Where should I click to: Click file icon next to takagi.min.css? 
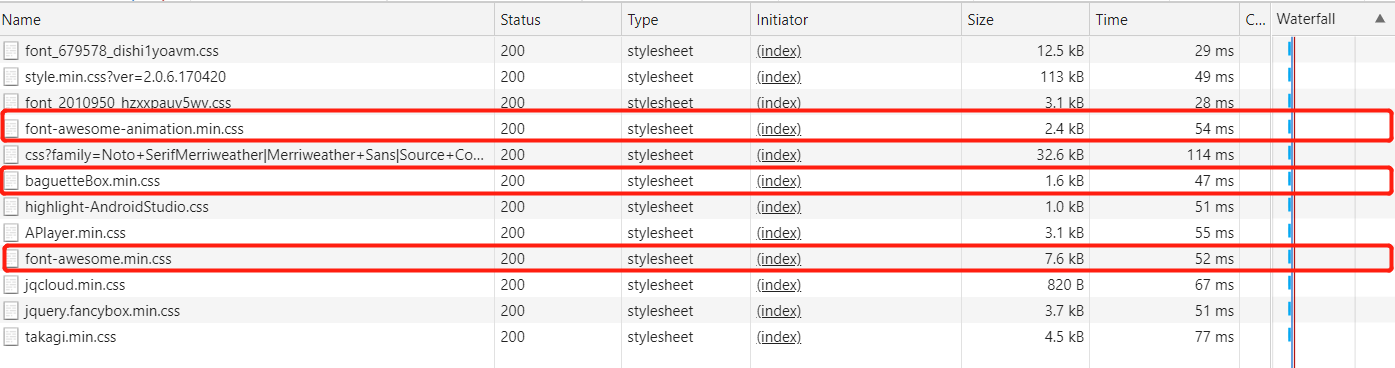pyautogui.click(x=11, y=337)
